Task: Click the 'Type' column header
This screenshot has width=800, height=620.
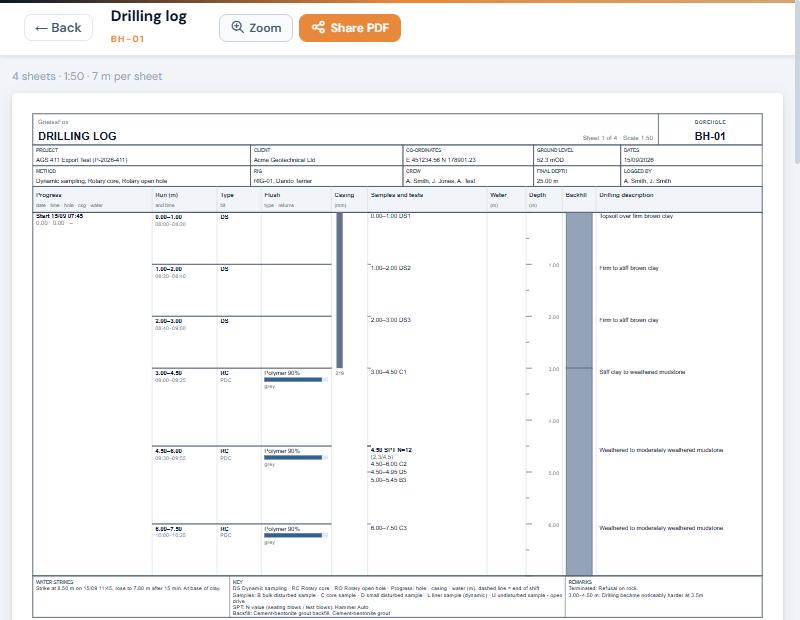Action: (x=227, y=195)
